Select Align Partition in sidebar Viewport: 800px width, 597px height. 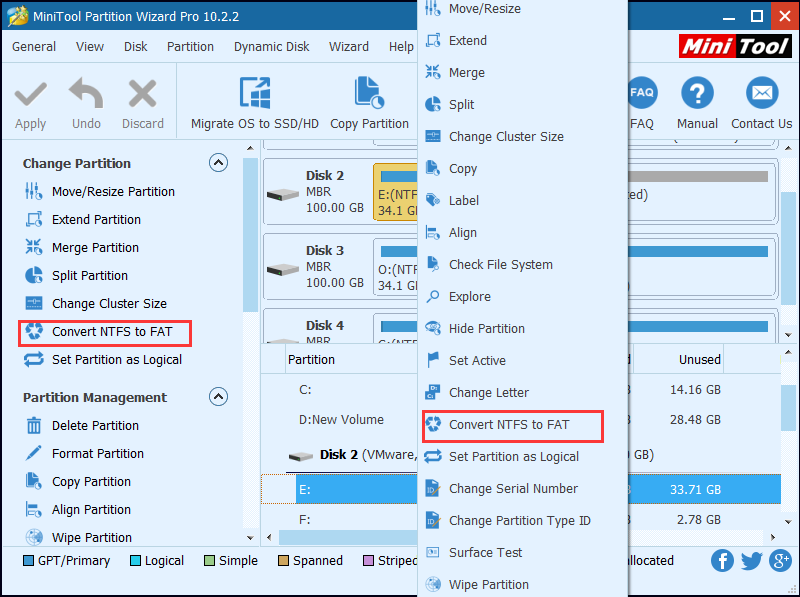click(78, 510)
